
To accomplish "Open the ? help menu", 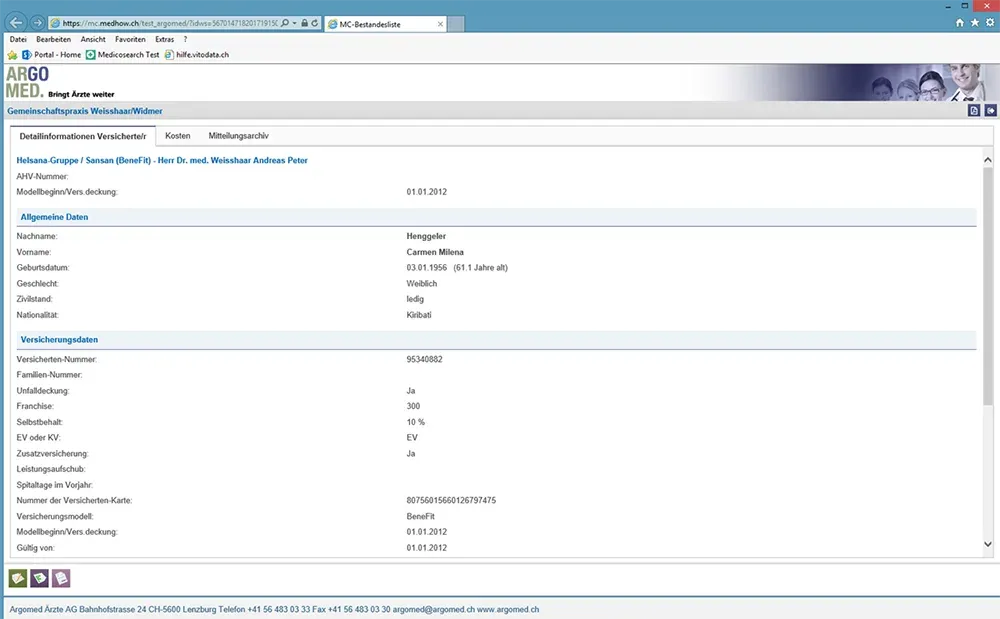I will 186,40.
